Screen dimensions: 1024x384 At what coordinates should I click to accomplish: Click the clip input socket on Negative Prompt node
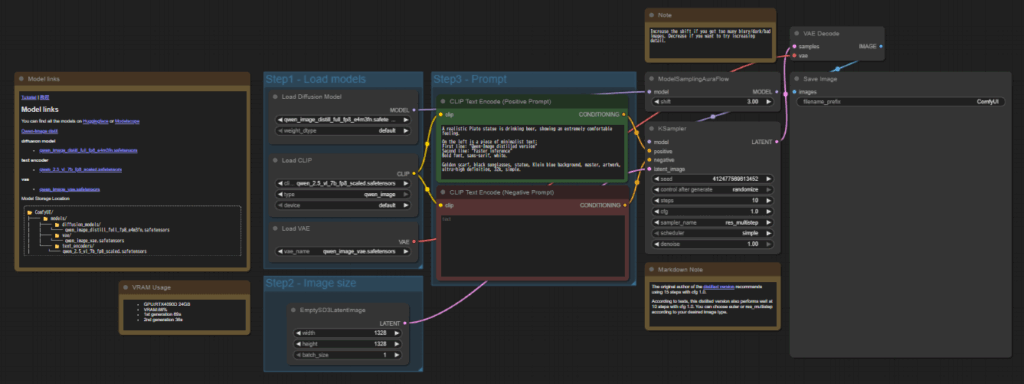pos(440,205)
